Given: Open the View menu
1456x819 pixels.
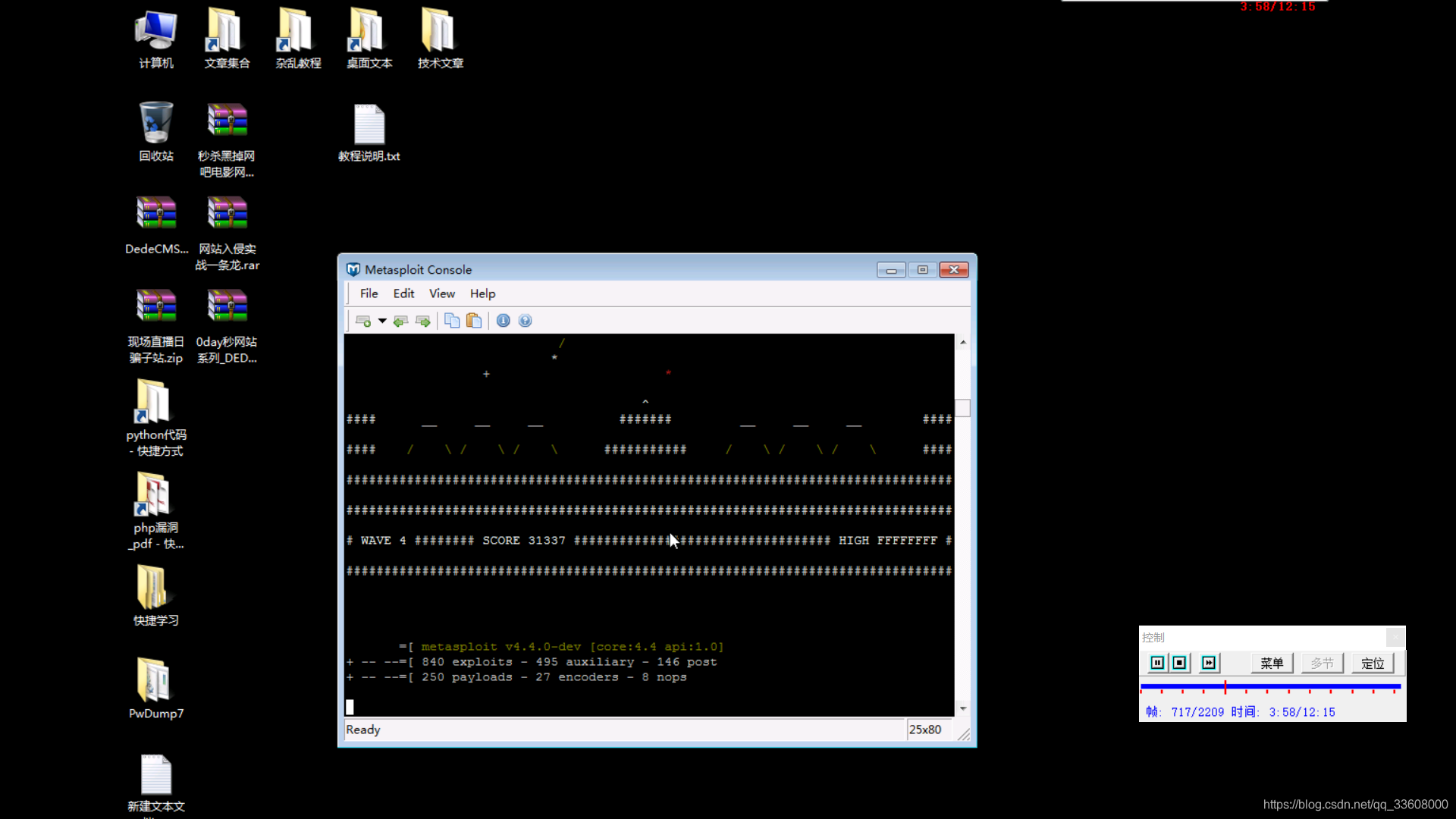Looking at the screenshot, I should point(442,293).
